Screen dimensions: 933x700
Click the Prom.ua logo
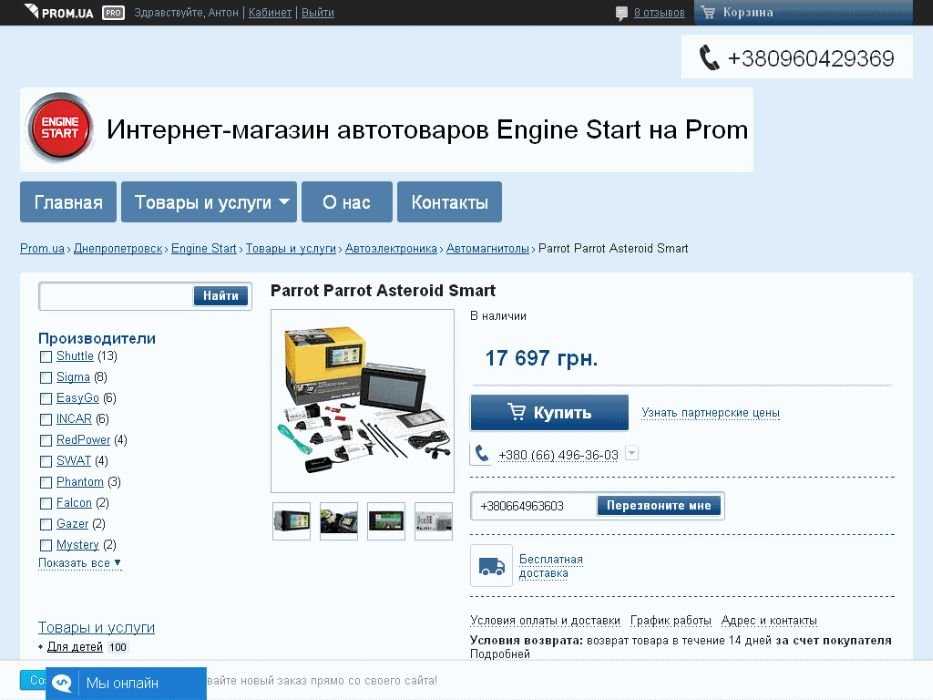[58, 12]
